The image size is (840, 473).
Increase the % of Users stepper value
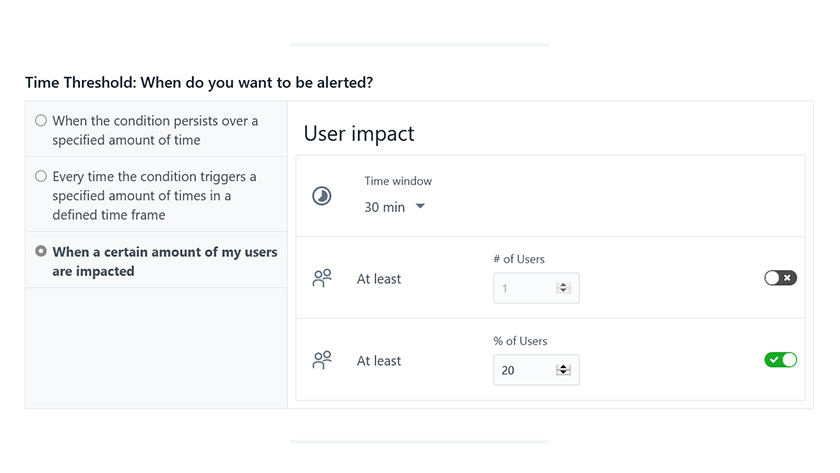[563, 367]
